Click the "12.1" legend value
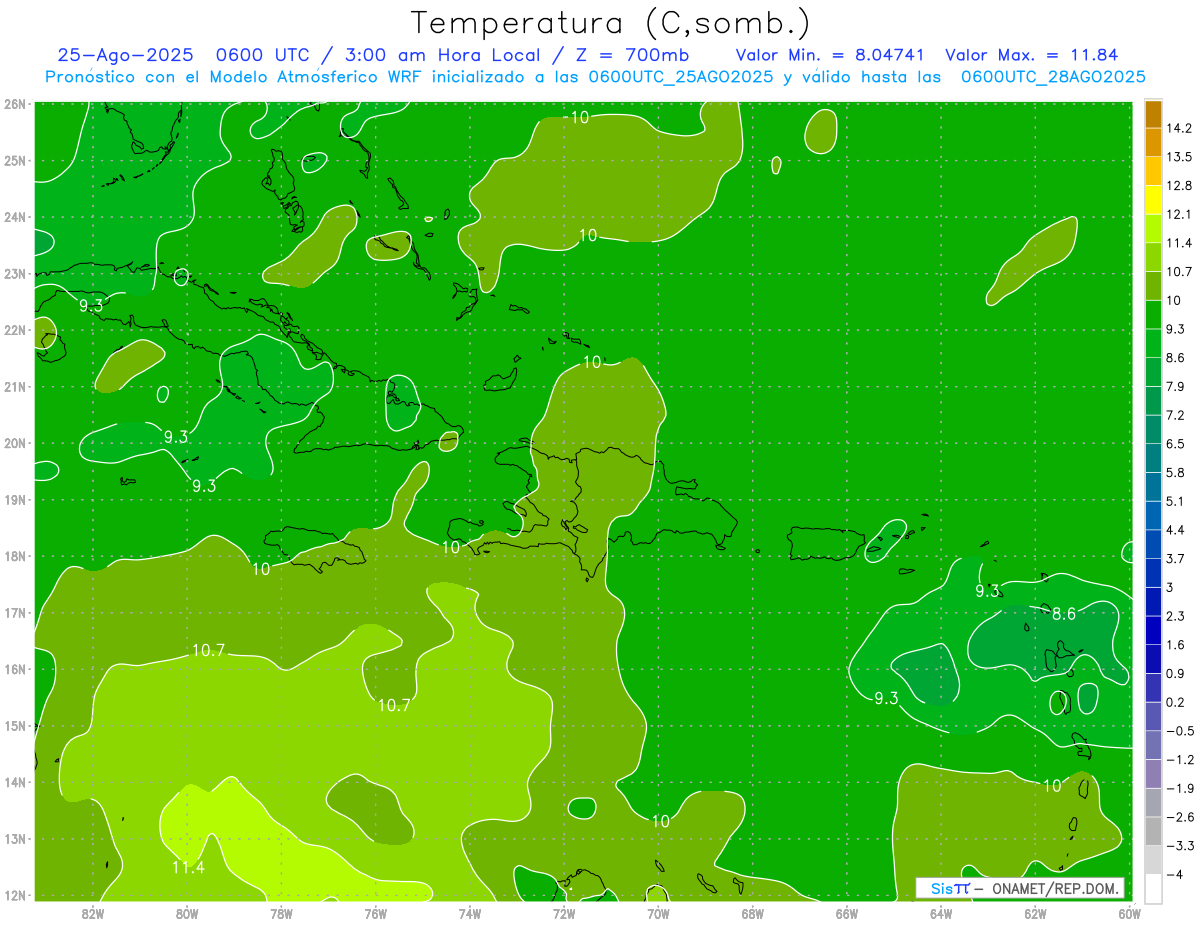Screen dimensions: 1200x927 (x=1180, y=214)
